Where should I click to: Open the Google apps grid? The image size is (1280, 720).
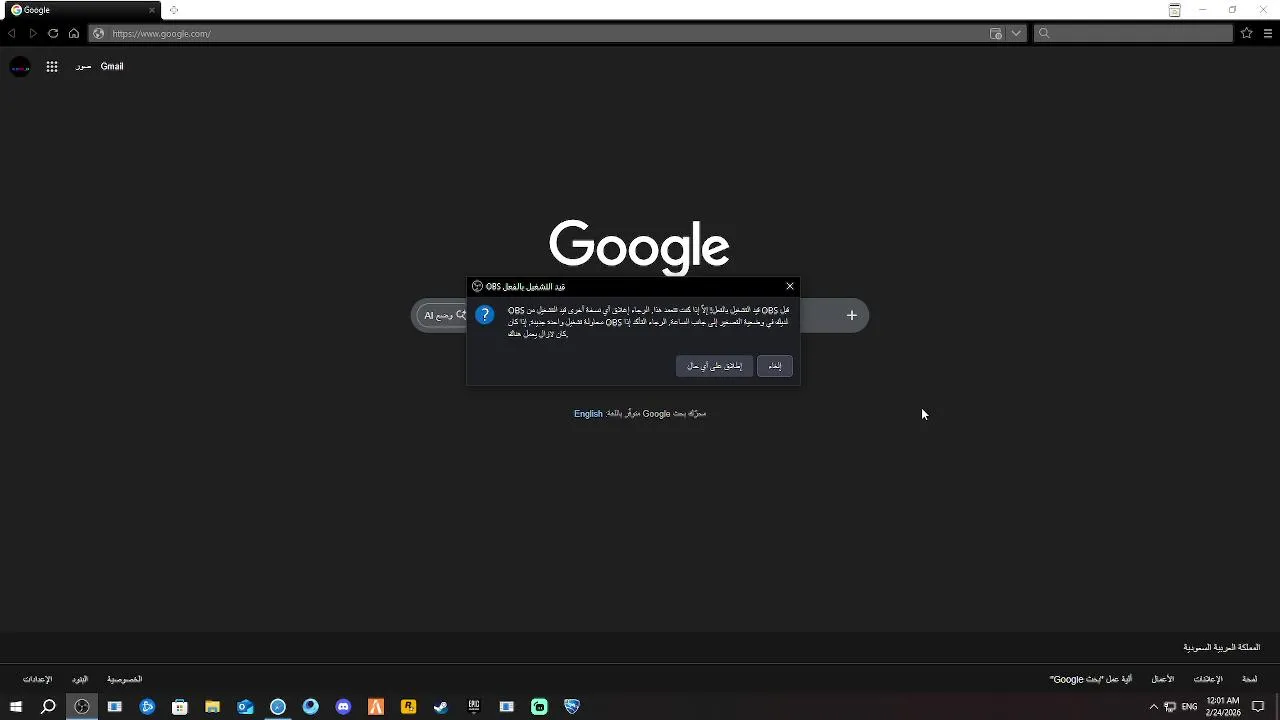[x=52, y=66]
